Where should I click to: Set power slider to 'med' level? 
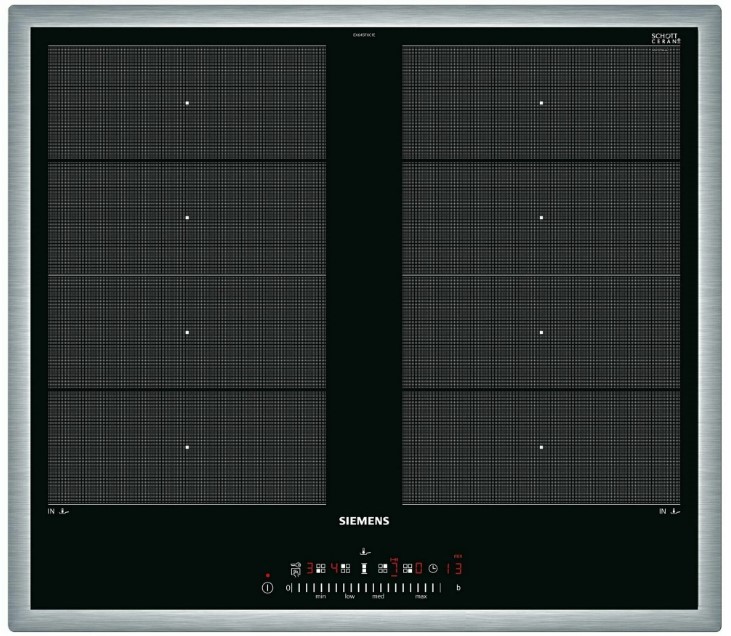click(x=378, y=589)
